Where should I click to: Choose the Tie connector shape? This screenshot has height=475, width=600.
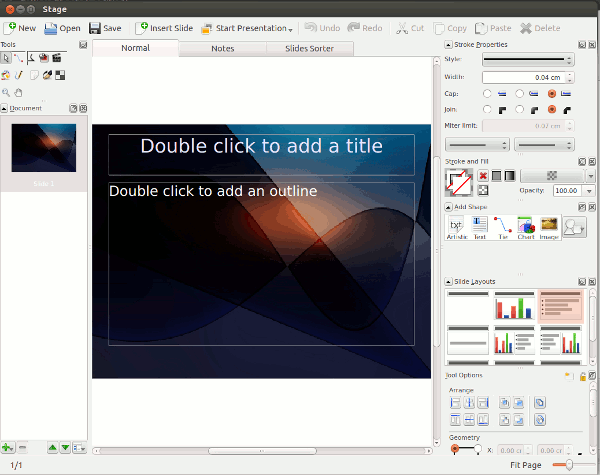pos(503,227)
